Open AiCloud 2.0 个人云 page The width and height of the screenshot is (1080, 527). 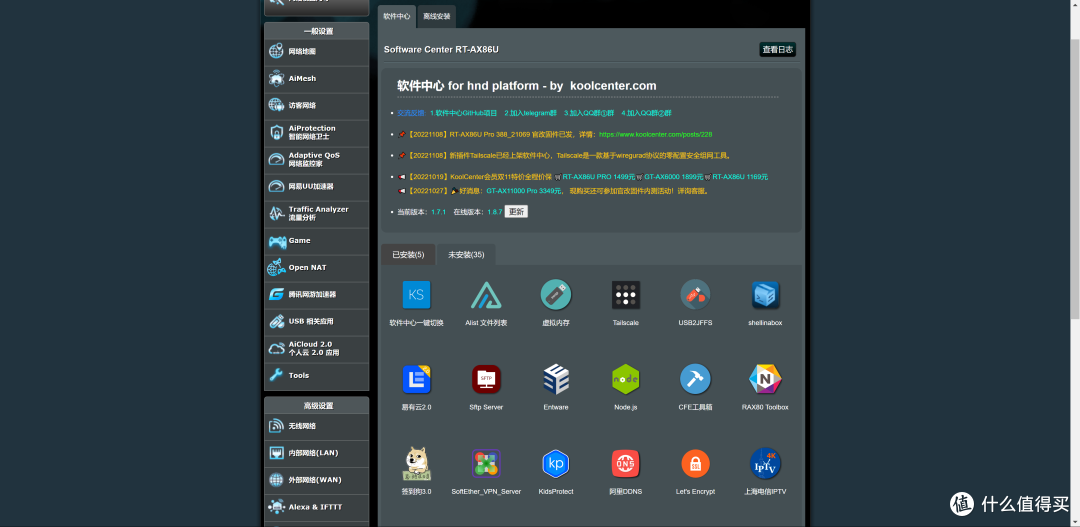point(317,349)
